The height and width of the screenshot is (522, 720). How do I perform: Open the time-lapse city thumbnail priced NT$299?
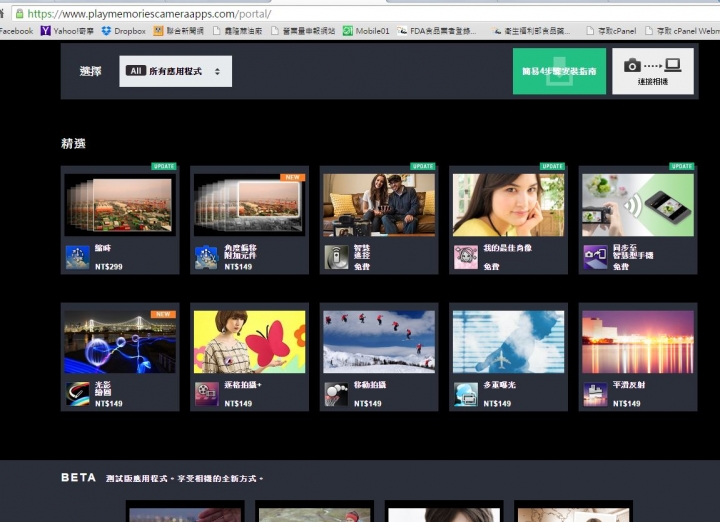pyautogui.click(x=120, y=205)
